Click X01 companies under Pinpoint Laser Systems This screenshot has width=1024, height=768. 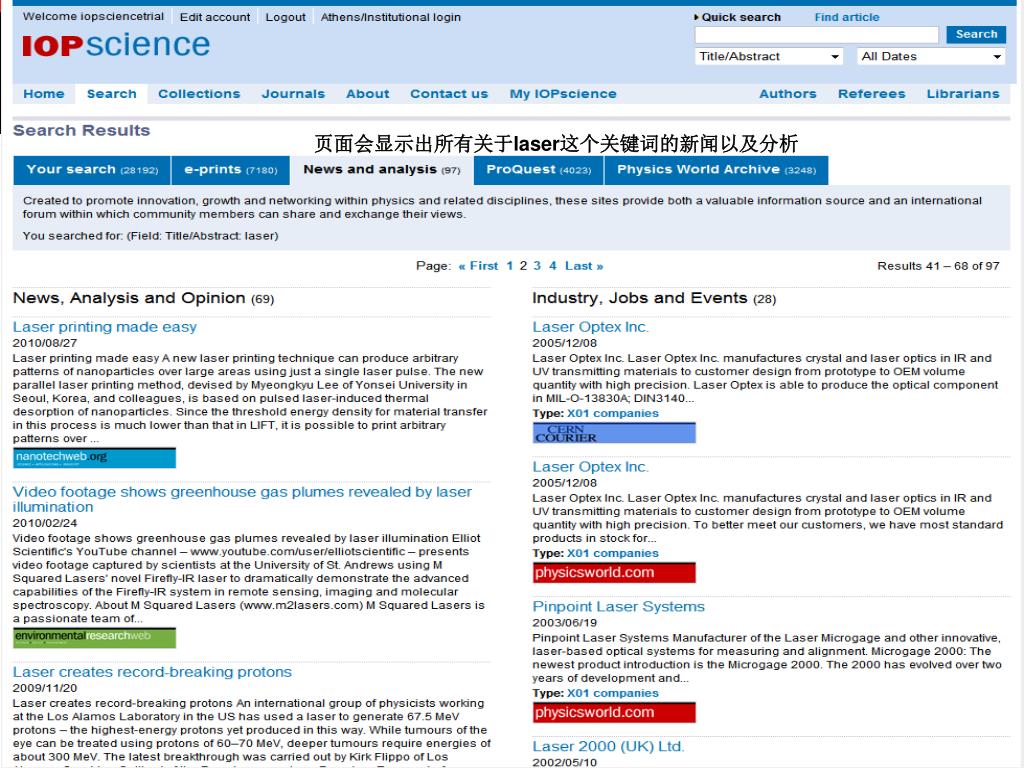pos(613,693)
